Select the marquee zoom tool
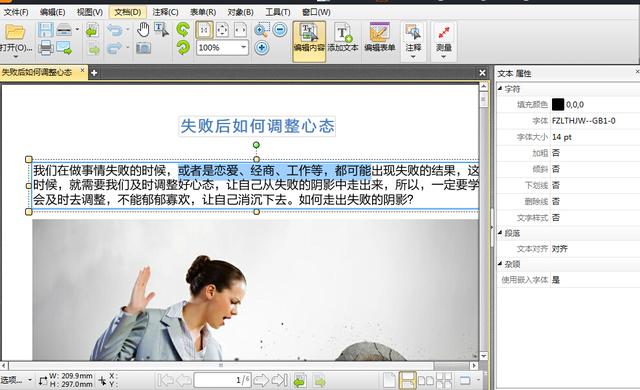The height and width of the screenshot is (390, 640). [x=261, y=30]
